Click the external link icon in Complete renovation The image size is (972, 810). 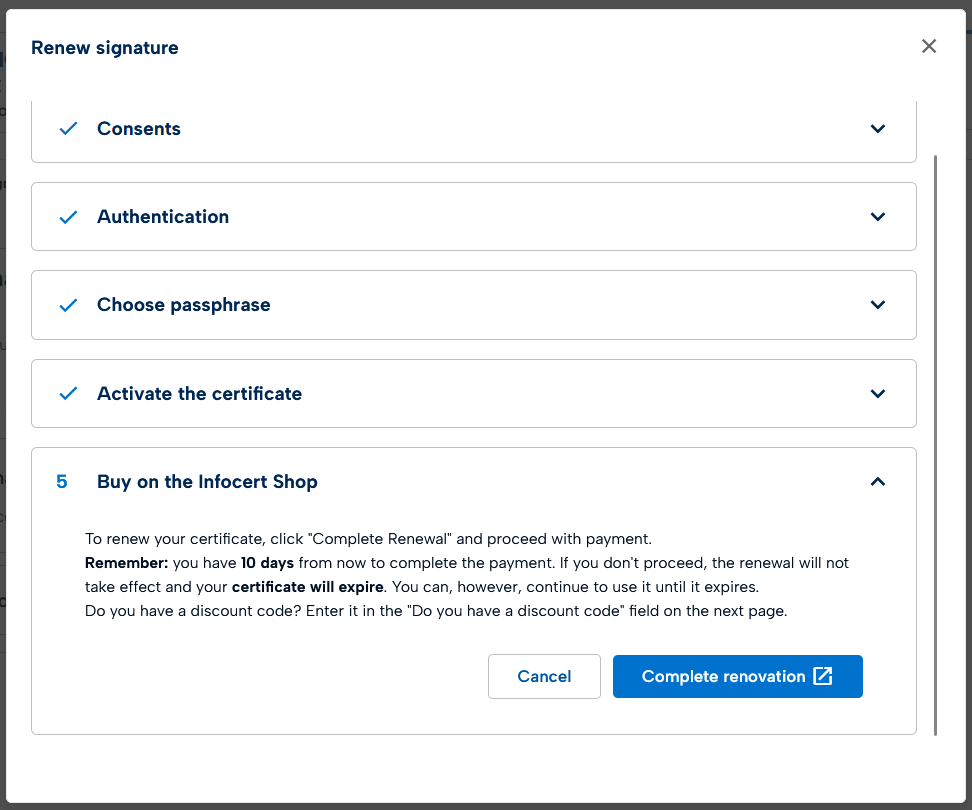pos(823,676)
